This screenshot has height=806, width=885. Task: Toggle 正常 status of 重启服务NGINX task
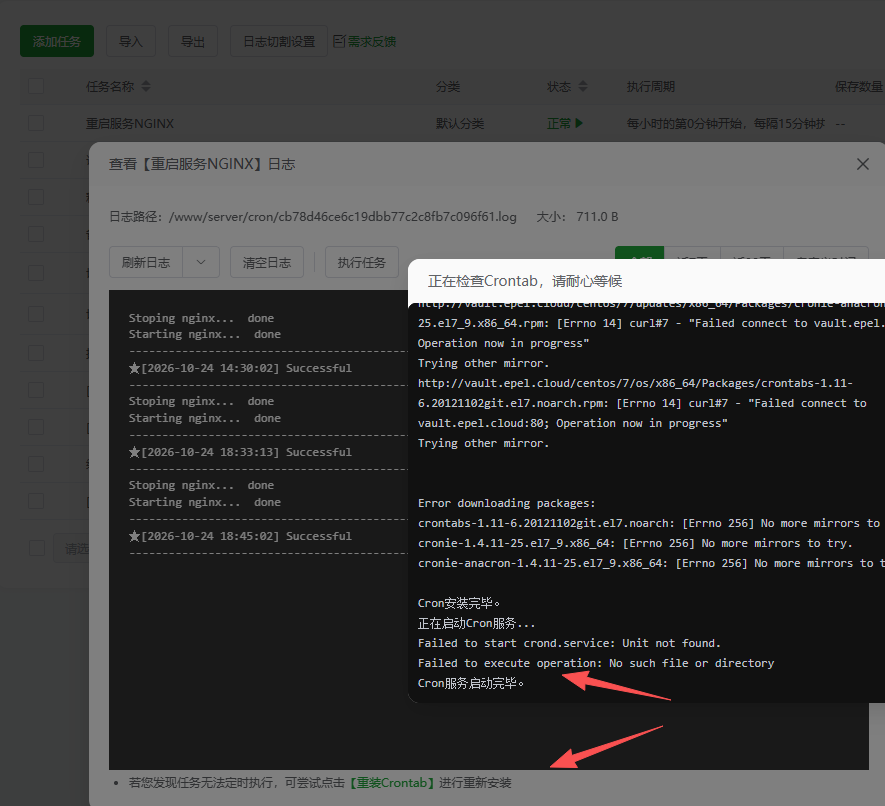(564, 124)
